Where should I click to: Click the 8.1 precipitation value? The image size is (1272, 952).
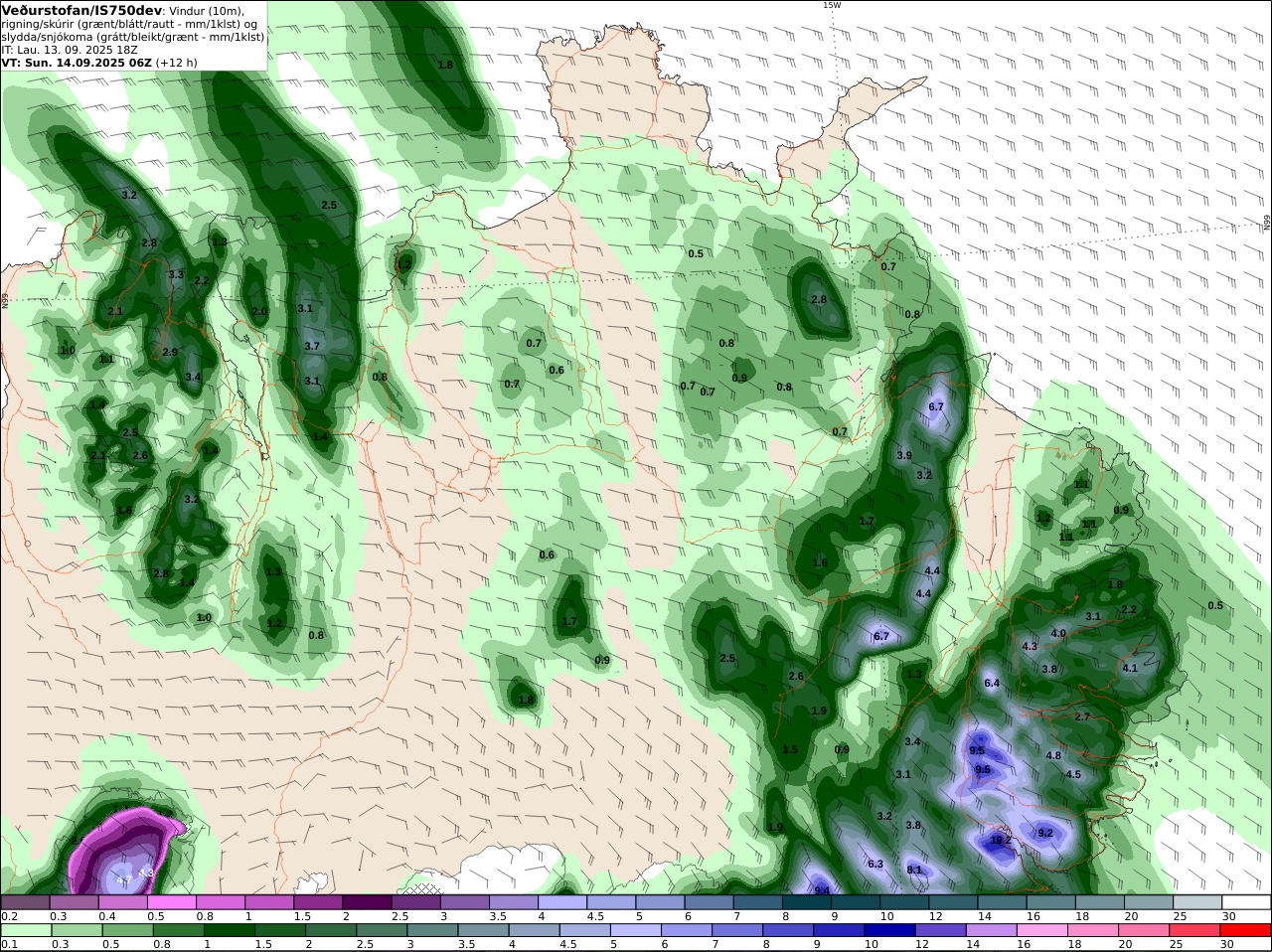click(914, 871)
